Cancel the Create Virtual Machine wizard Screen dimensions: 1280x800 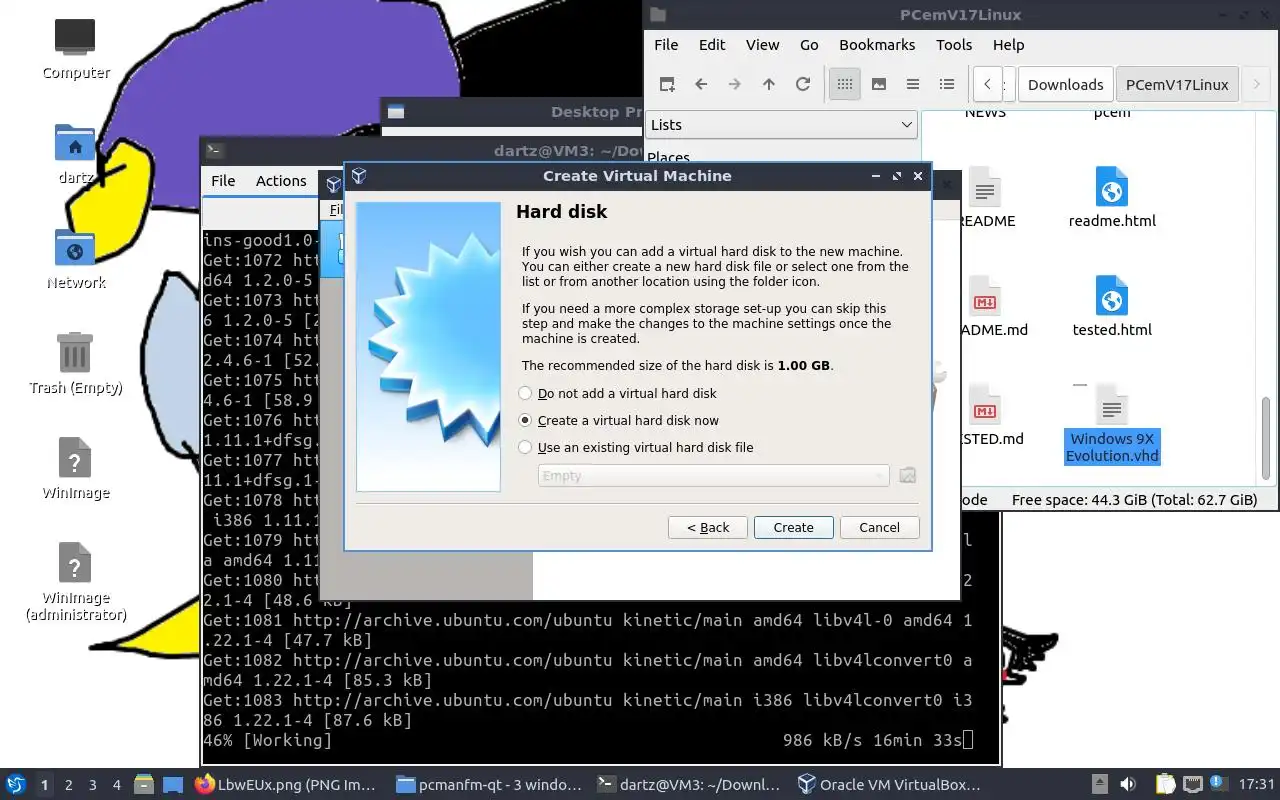880,528
